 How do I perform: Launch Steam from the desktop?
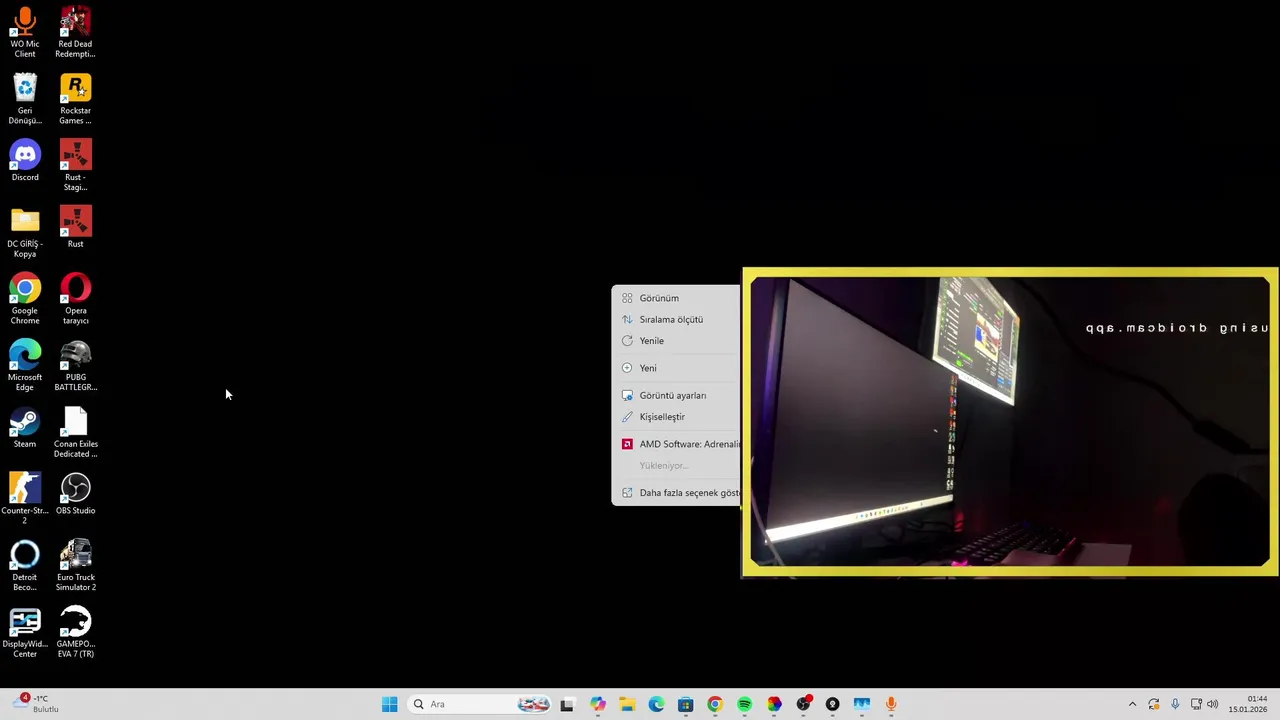click(x=25, y=428)
